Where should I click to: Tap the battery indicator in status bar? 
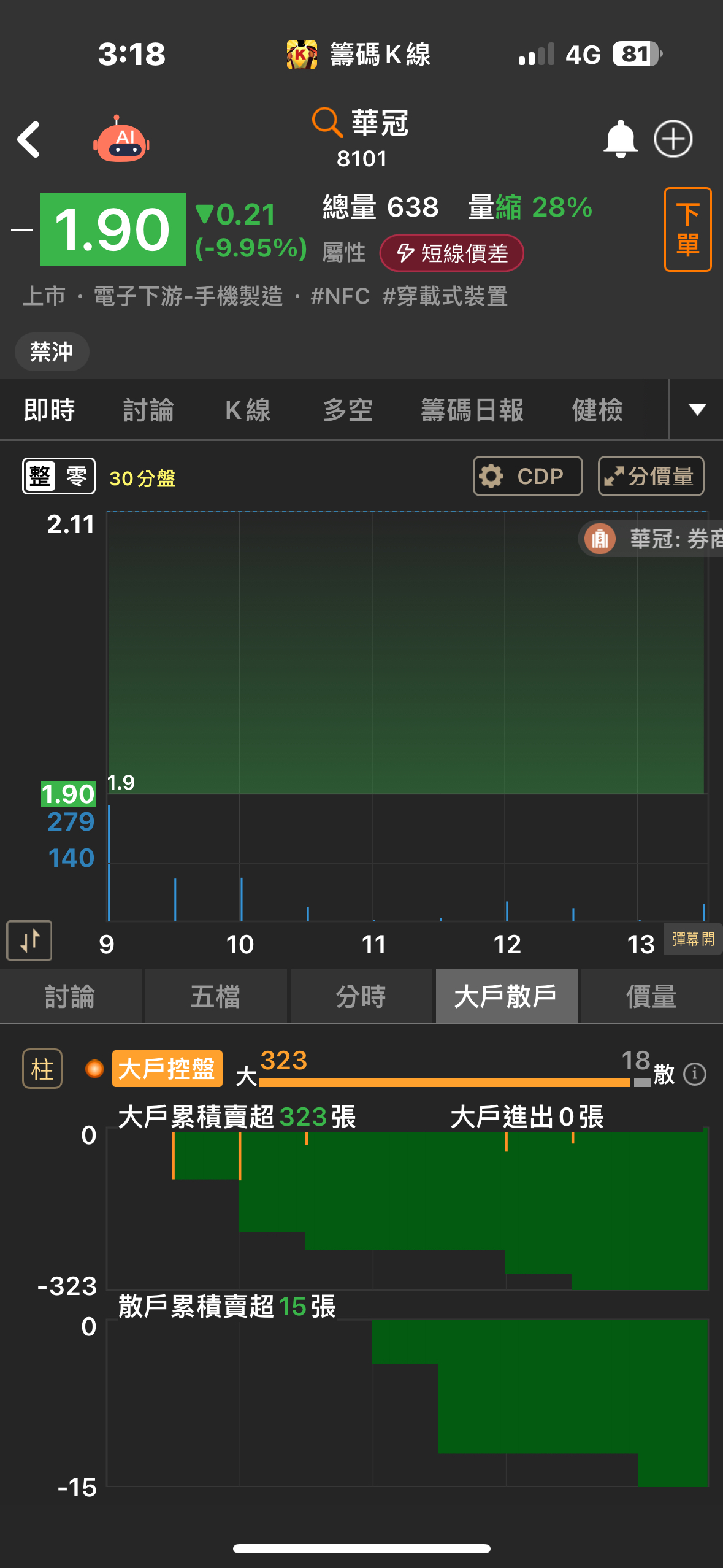637,54
